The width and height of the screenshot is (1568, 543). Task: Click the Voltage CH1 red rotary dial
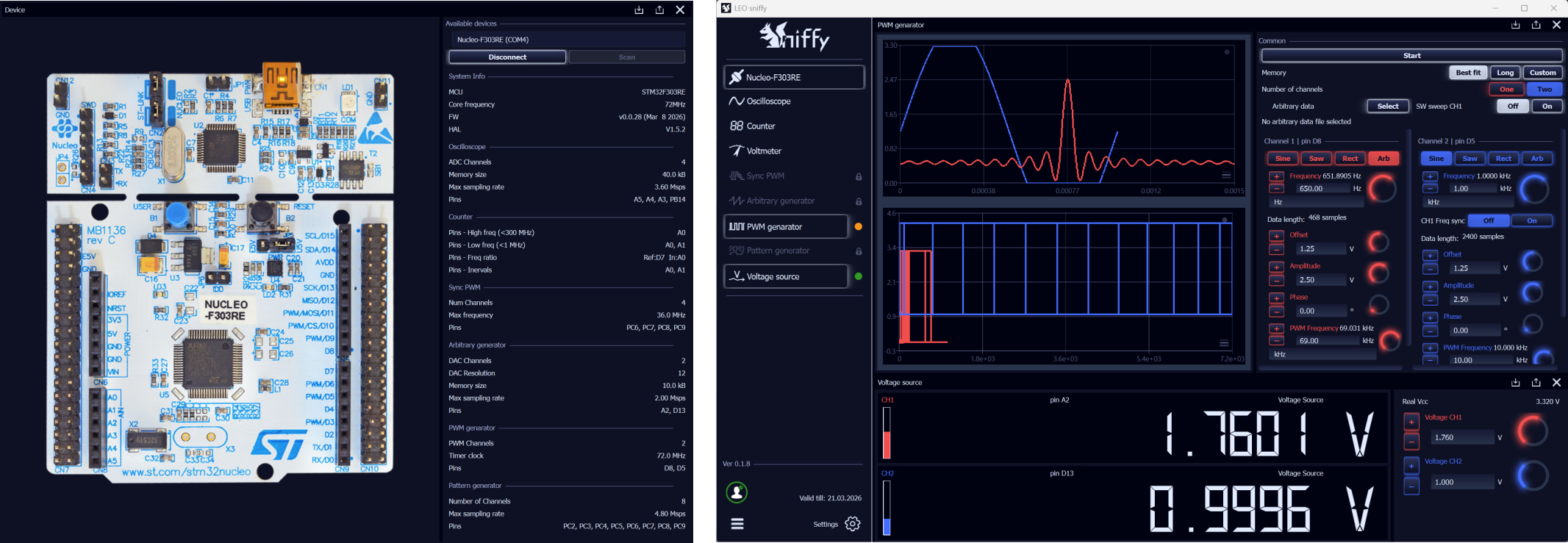pos(1533,431)
